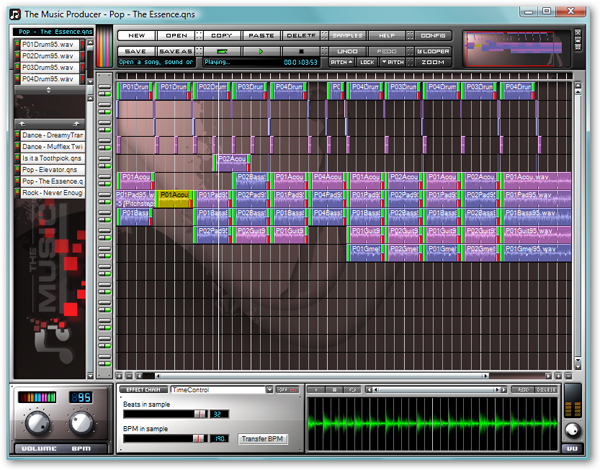The width and height of the screenshot is (600, 470).
Task: Toggle loop in the waveform preview panel
Action: (x=352, y=390)
